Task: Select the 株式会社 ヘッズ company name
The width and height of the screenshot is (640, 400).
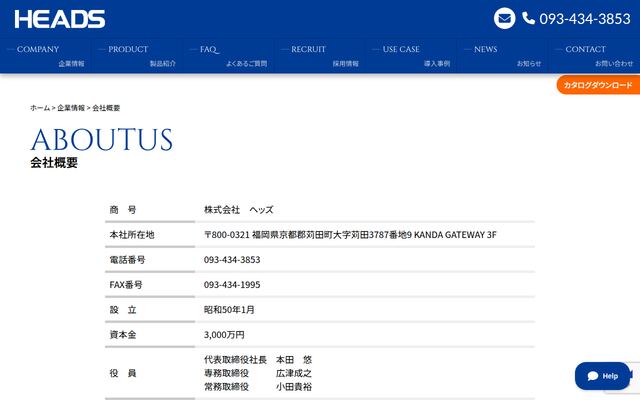Action: [239, 210]
